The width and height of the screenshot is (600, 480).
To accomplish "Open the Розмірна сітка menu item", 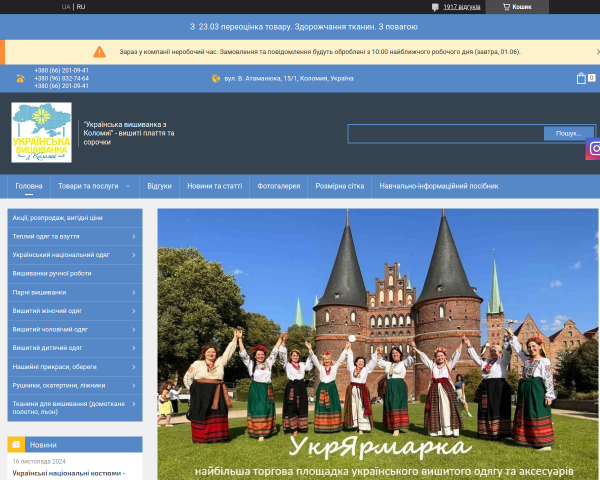I will (x=339, y=186).
